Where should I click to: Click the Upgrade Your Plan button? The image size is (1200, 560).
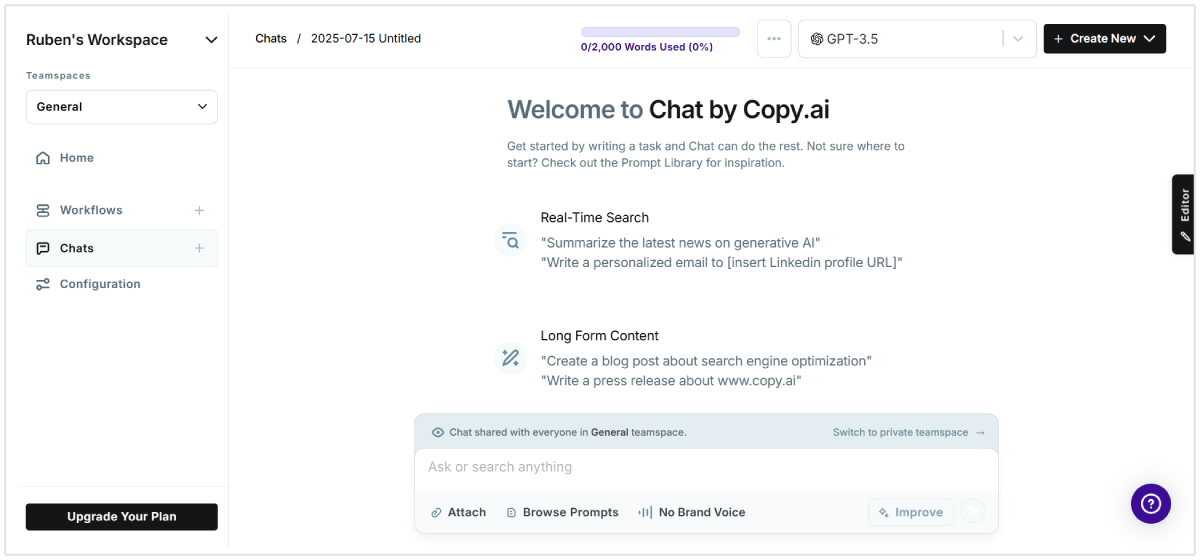122,517
